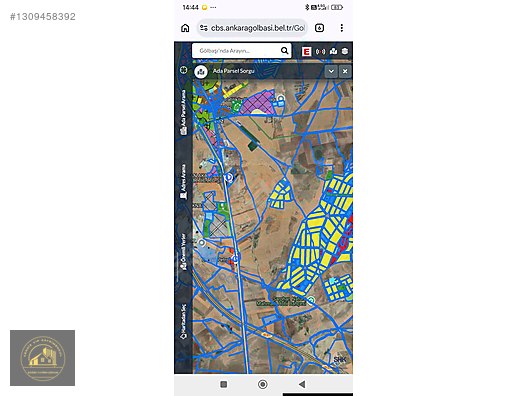528x396 pixels.
Task: Select the Haritadan Seç sidebar tab
Action: [x=184, y=322]
